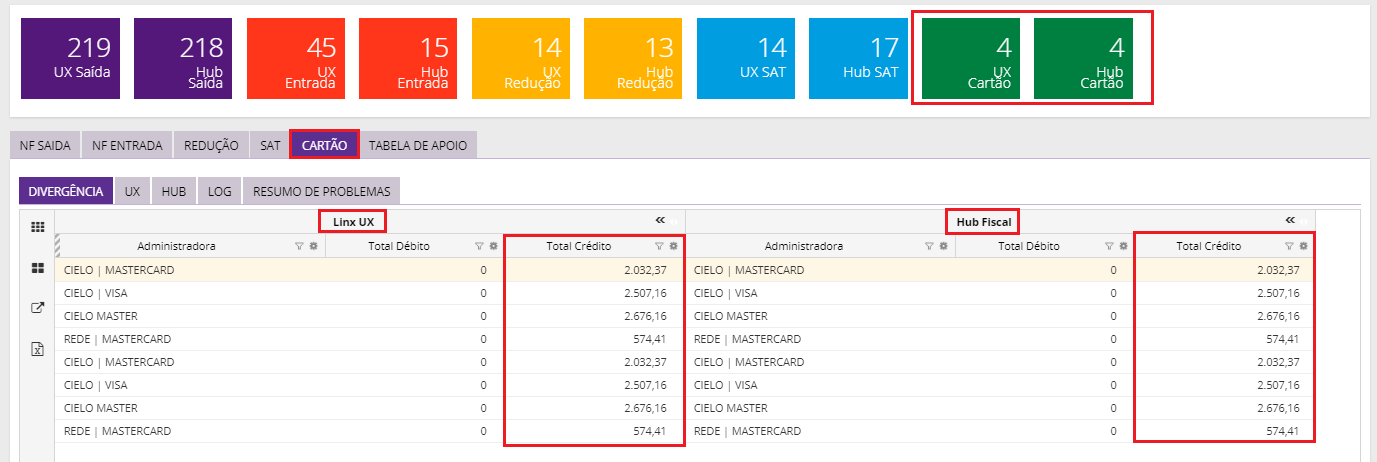Image resolution: width=1377 pixels, height=462 pixels.
Task: Switch to the NF ENTRADA tab
Action: [127, 145]
